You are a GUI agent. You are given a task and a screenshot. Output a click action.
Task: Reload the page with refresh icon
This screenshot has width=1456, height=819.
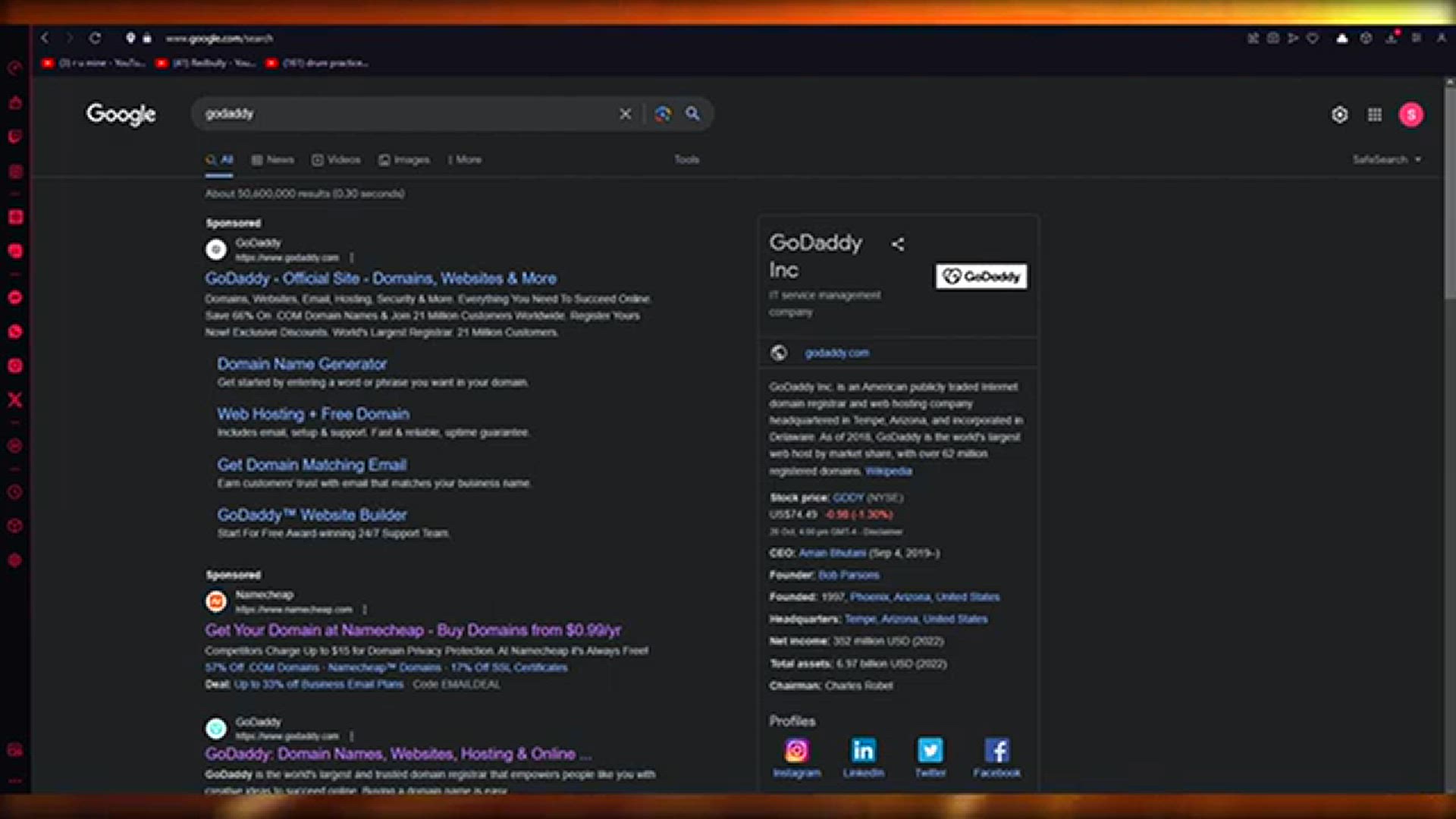[95, 38]
